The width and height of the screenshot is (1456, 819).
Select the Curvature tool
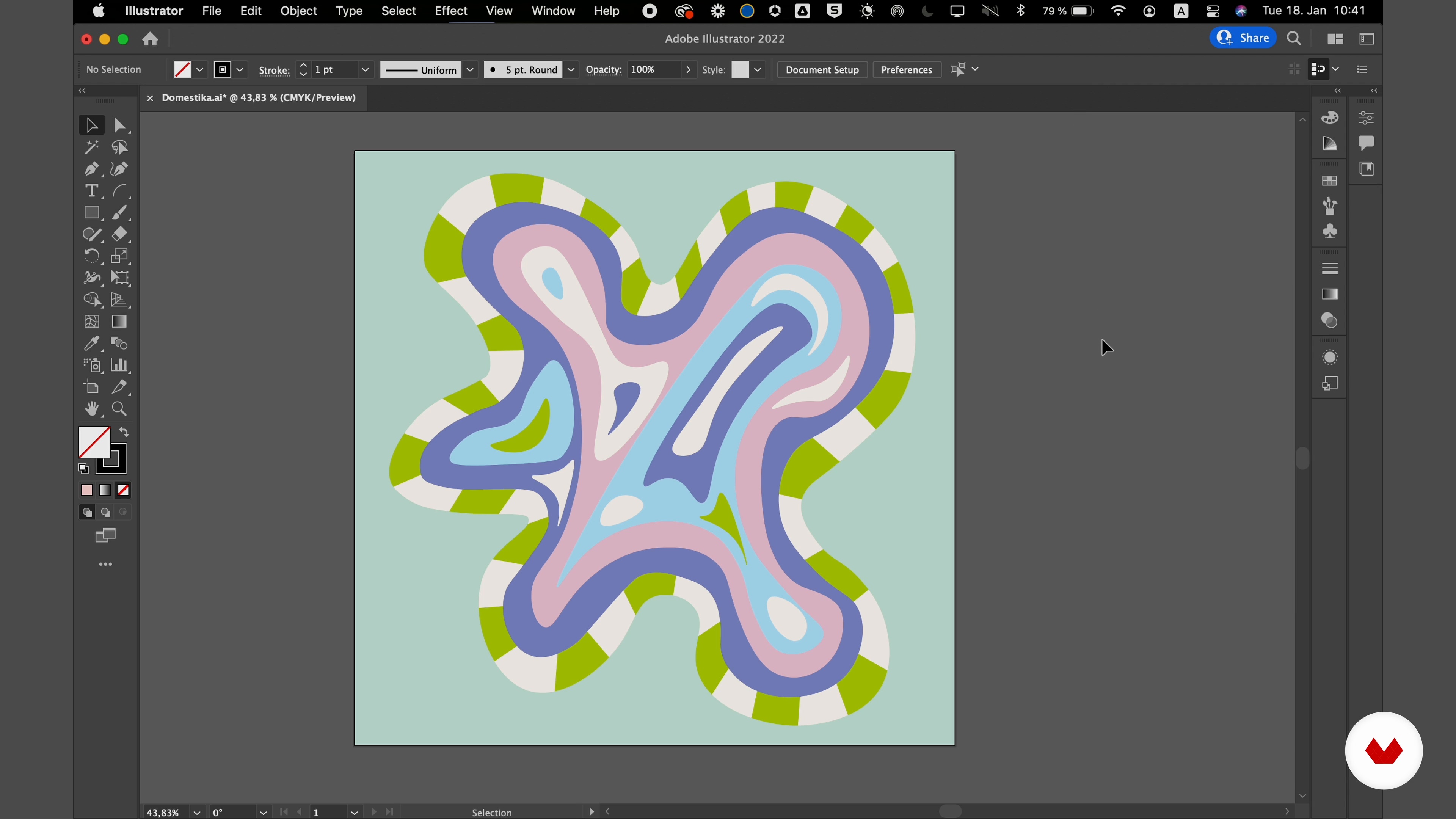click(119, 169)
